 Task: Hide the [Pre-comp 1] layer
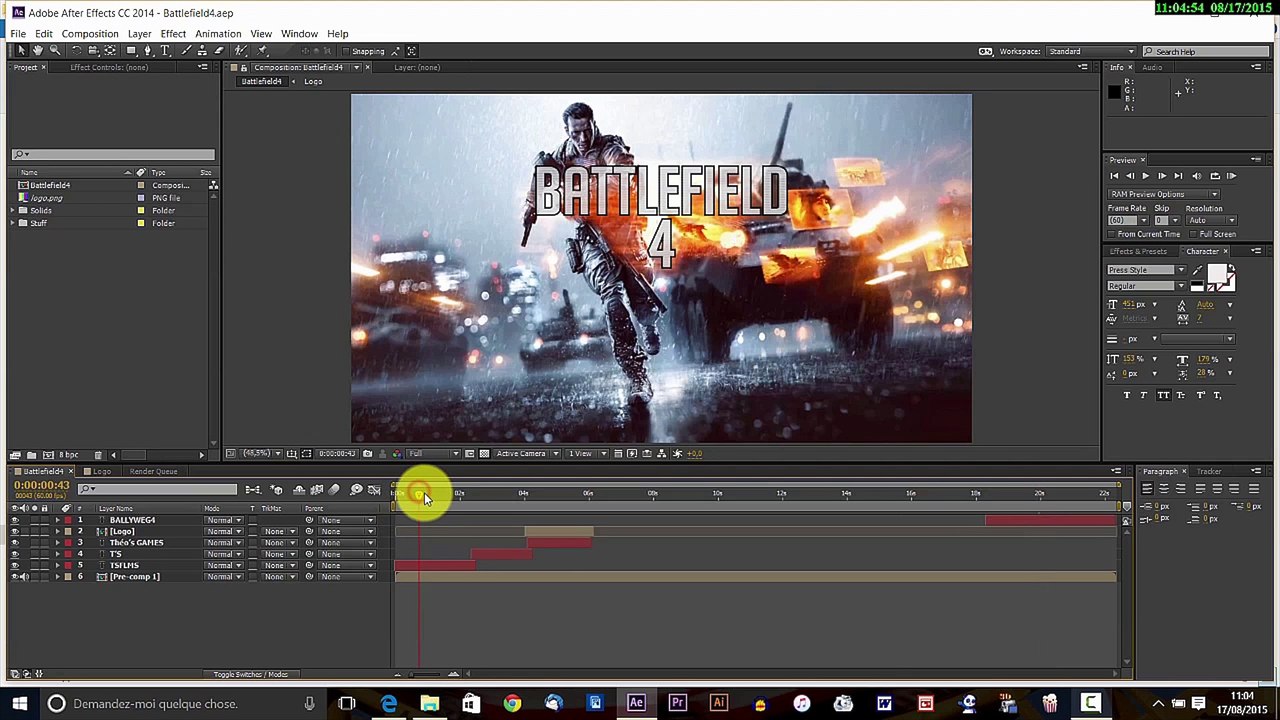[x=15, y=577]
